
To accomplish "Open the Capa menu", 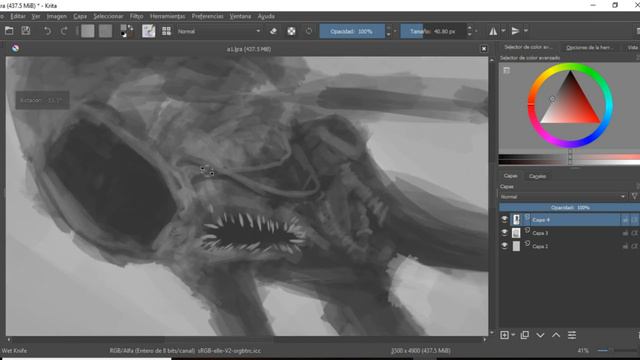I will click(x=80, y=16).
